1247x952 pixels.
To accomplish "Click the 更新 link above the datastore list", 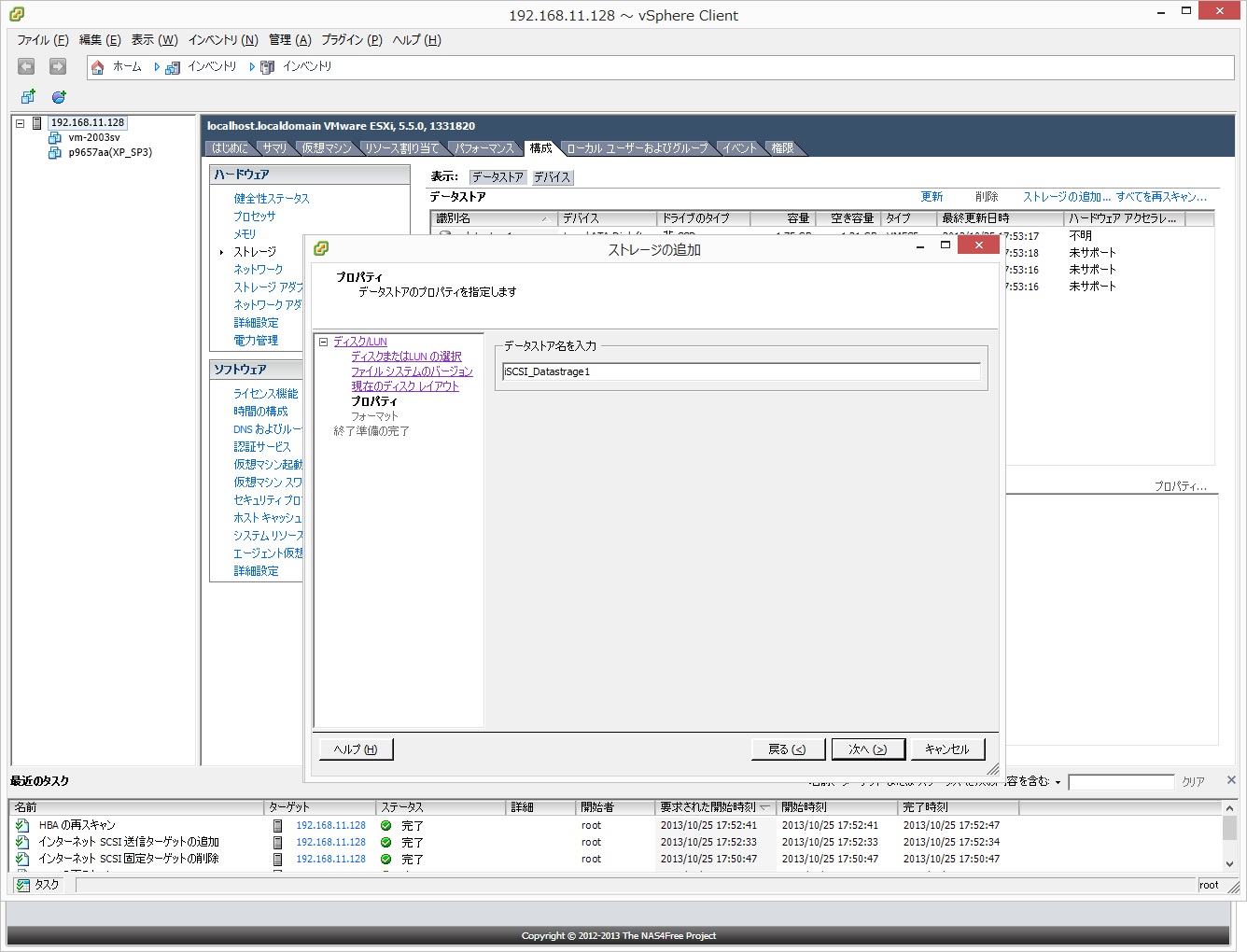I will click(x=932, y=197).
